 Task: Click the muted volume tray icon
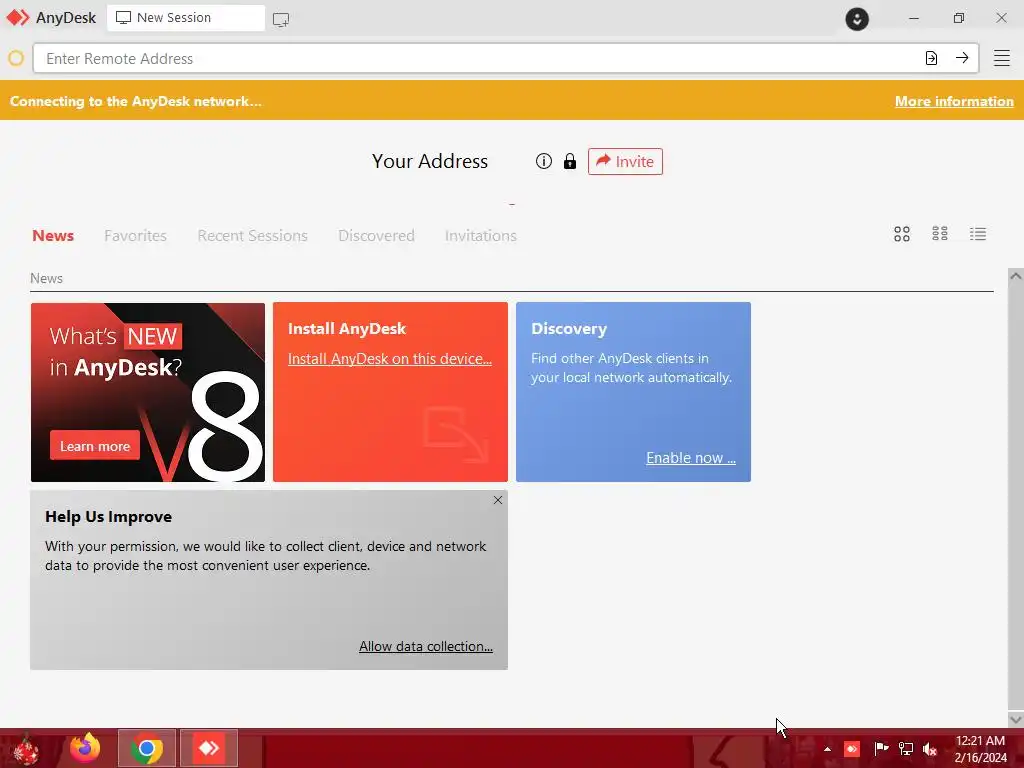tap(929, 749)
